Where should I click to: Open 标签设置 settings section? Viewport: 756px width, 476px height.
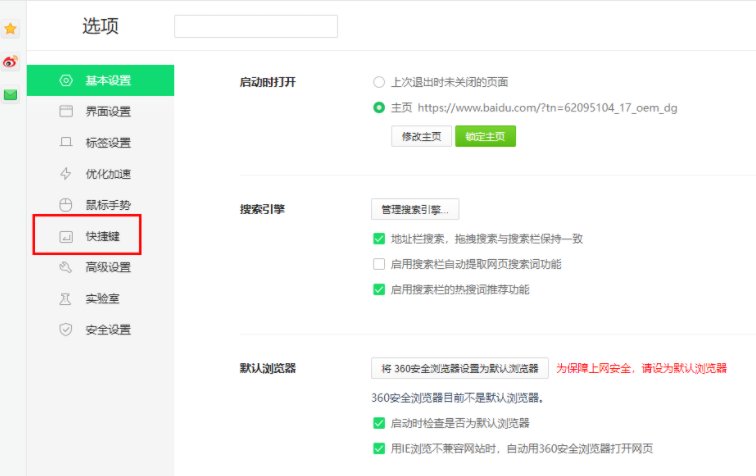[100, 143]
